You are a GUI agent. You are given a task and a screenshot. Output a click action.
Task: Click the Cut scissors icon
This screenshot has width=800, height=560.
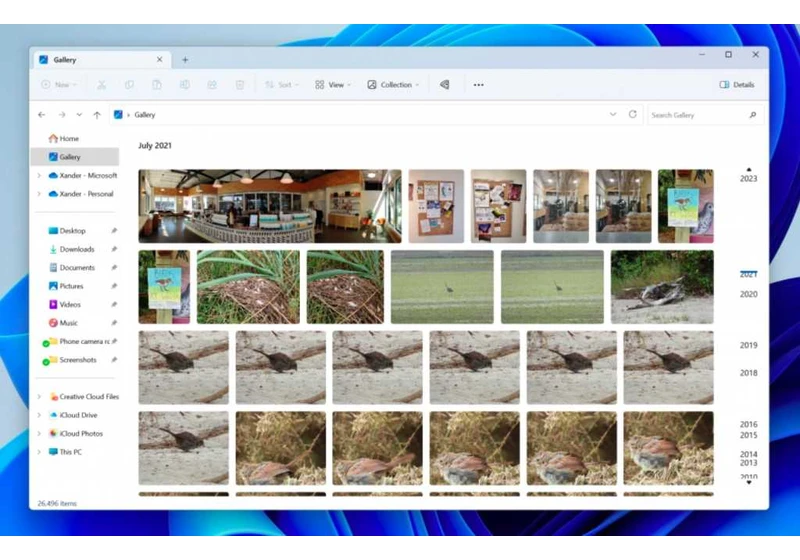pyautogui.click(x=102, y=85)
